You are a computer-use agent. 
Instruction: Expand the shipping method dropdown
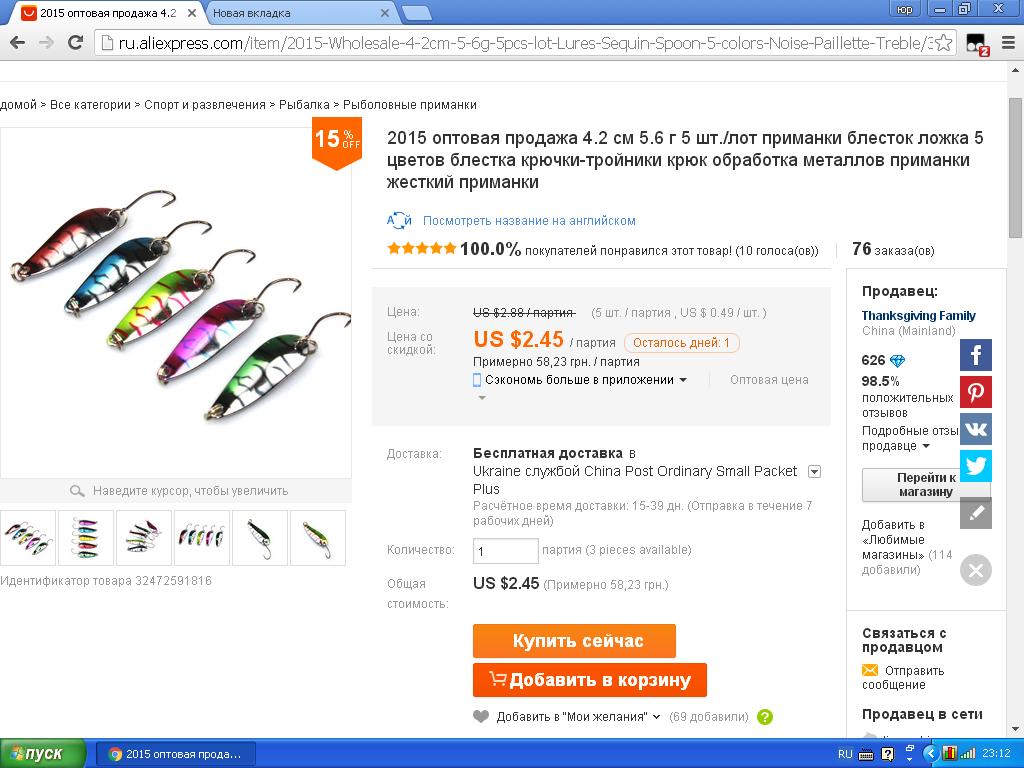tap(814, 472)
